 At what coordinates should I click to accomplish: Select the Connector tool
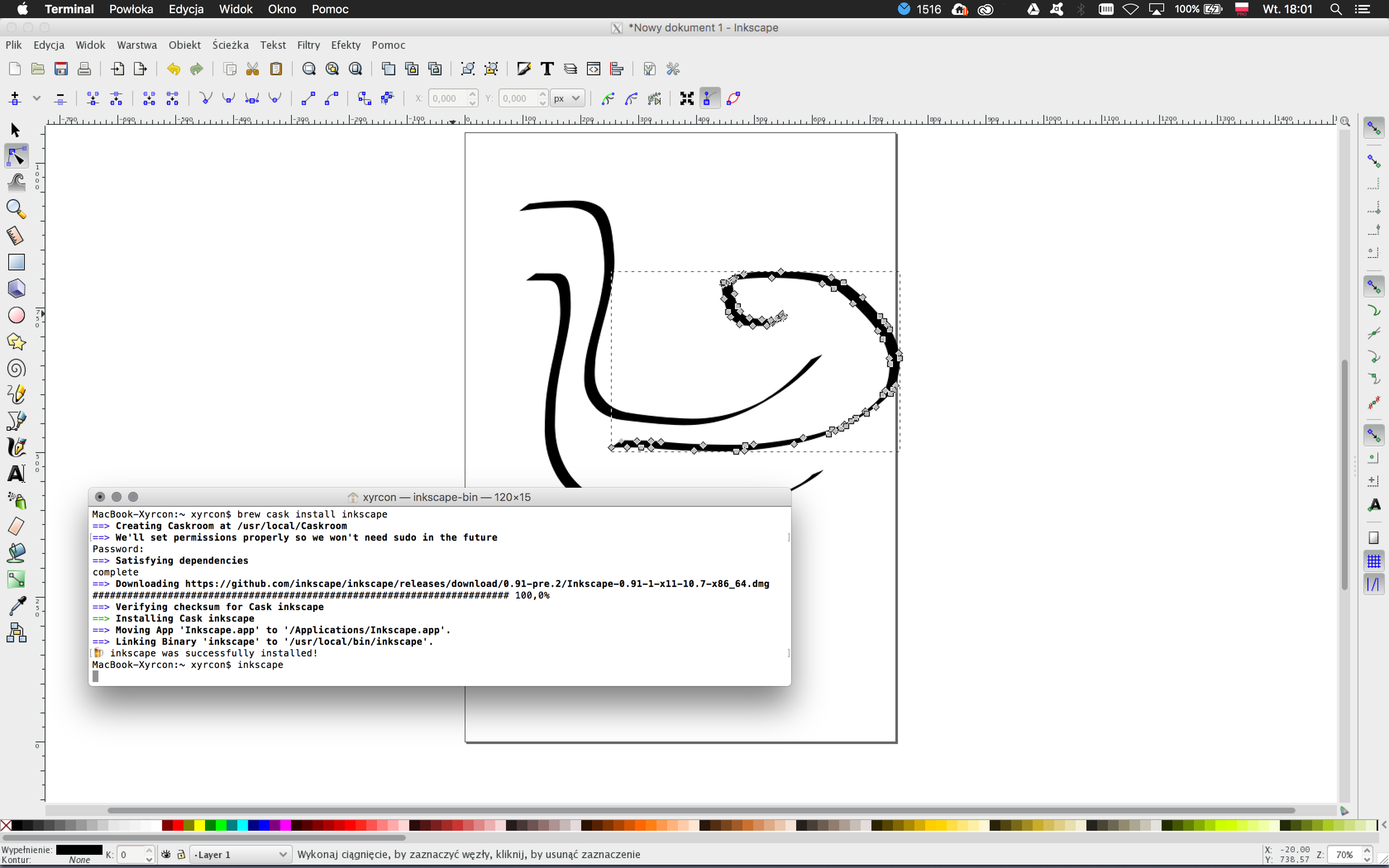(x=16, y=633)
